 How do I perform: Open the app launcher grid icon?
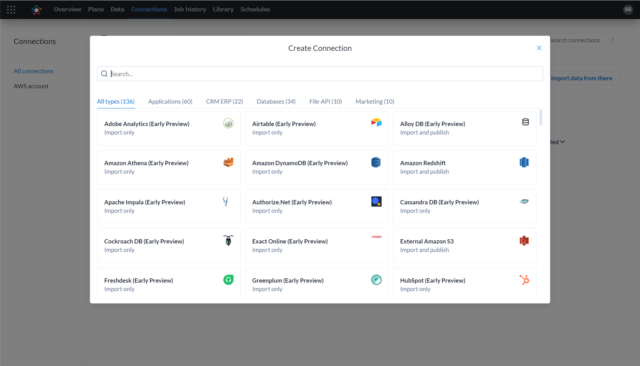[11, 9]
